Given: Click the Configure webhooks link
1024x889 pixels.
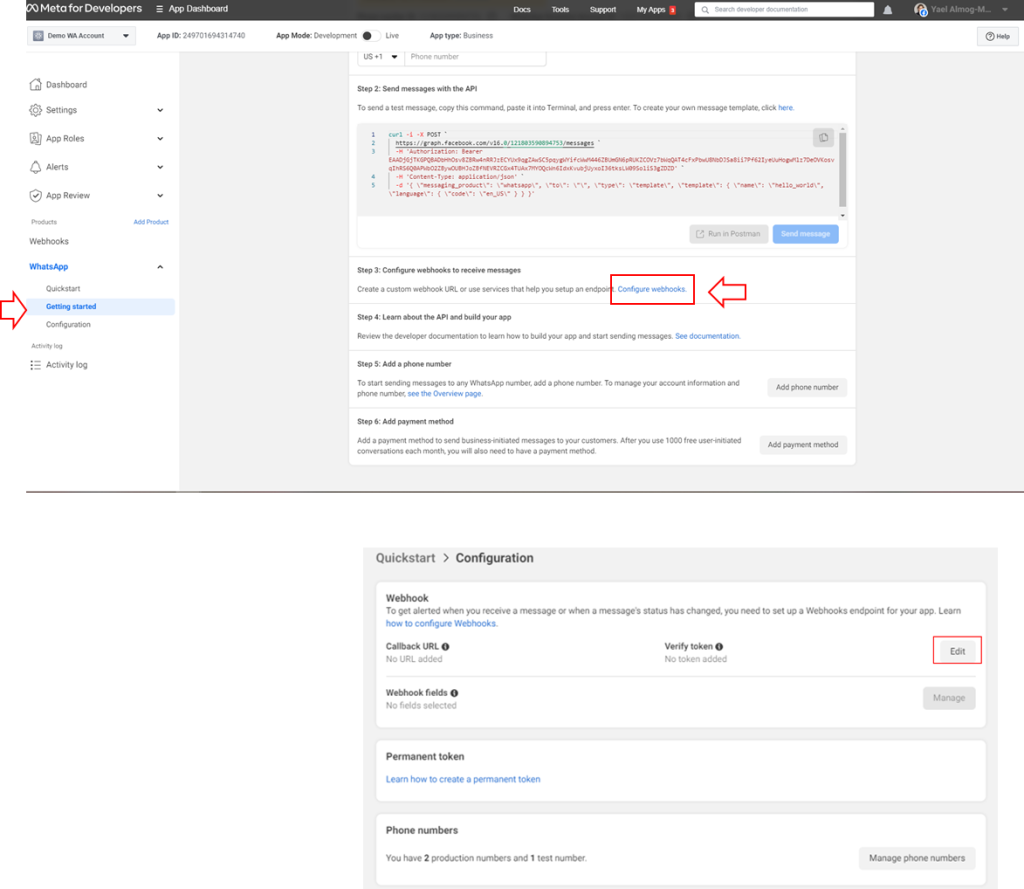Looking at the screenshot, I should 652,289.
